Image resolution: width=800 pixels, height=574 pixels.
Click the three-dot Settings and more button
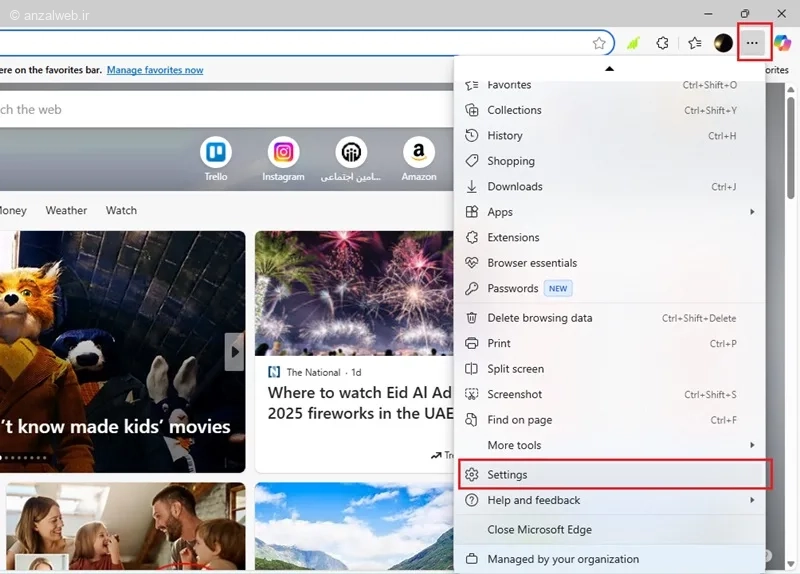752,43
